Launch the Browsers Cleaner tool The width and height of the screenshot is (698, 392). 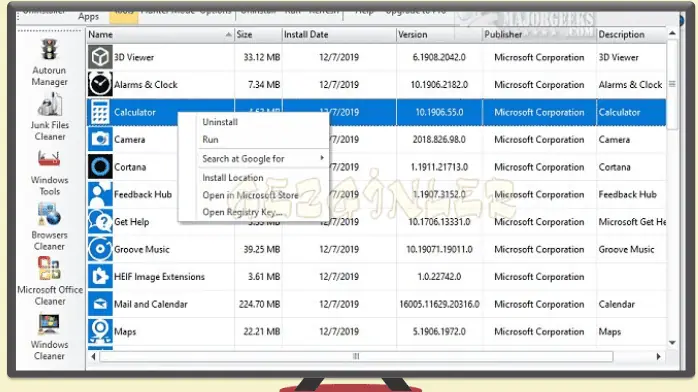click(x=49, y=227)
